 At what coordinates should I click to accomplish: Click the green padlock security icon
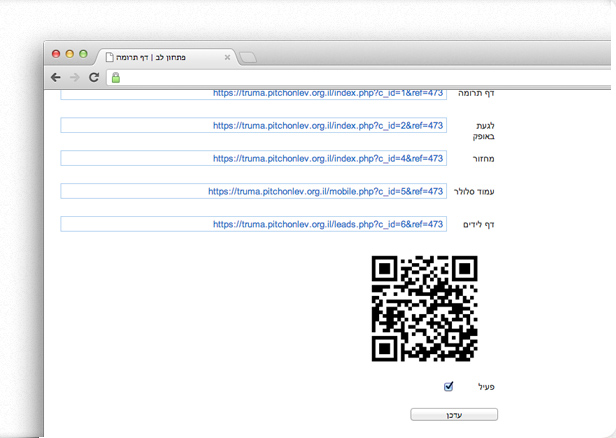116,77
